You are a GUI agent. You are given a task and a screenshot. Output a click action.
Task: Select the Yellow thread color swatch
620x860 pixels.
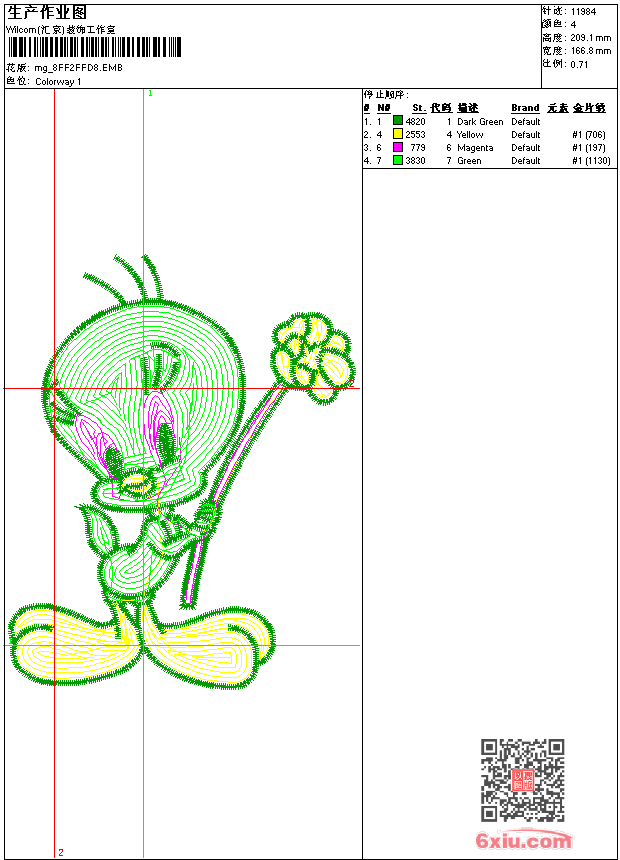[x=397, y=134]
